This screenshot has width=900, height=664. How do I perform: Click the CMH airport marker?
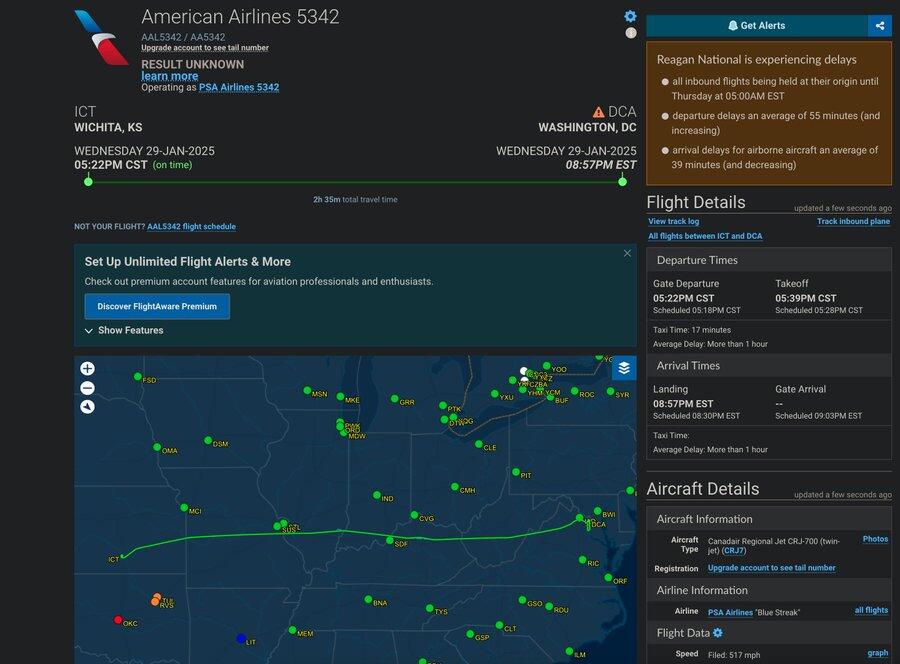(x=455, y=487)
